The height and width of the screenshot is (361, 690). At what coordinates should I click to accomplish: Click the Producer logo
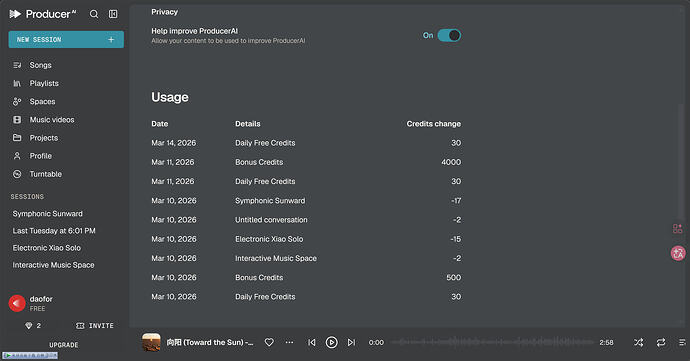pos(43,14)
